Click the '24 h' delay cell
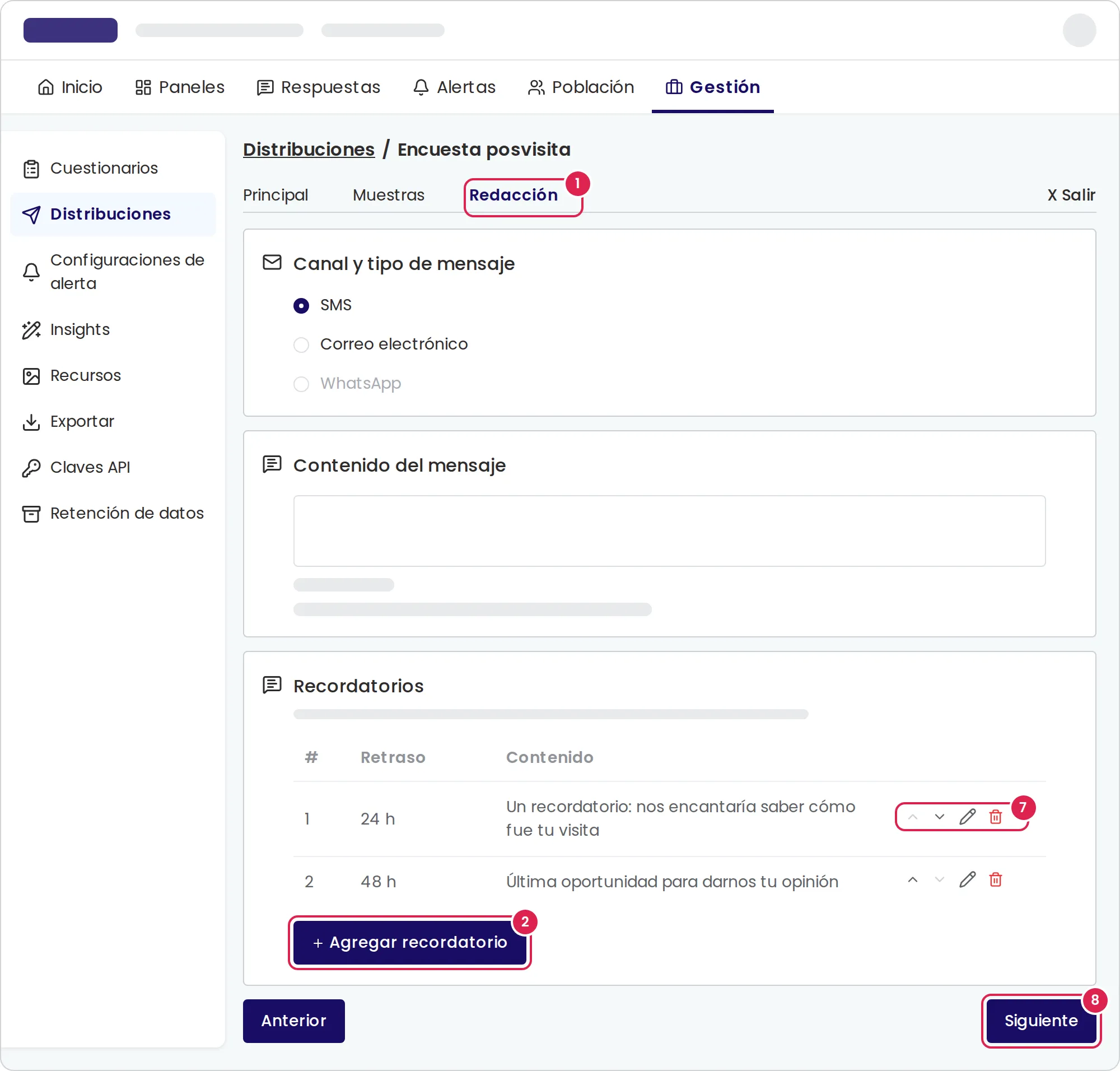The width and height of the screenshot is (1120, 1071). point(378,819)
